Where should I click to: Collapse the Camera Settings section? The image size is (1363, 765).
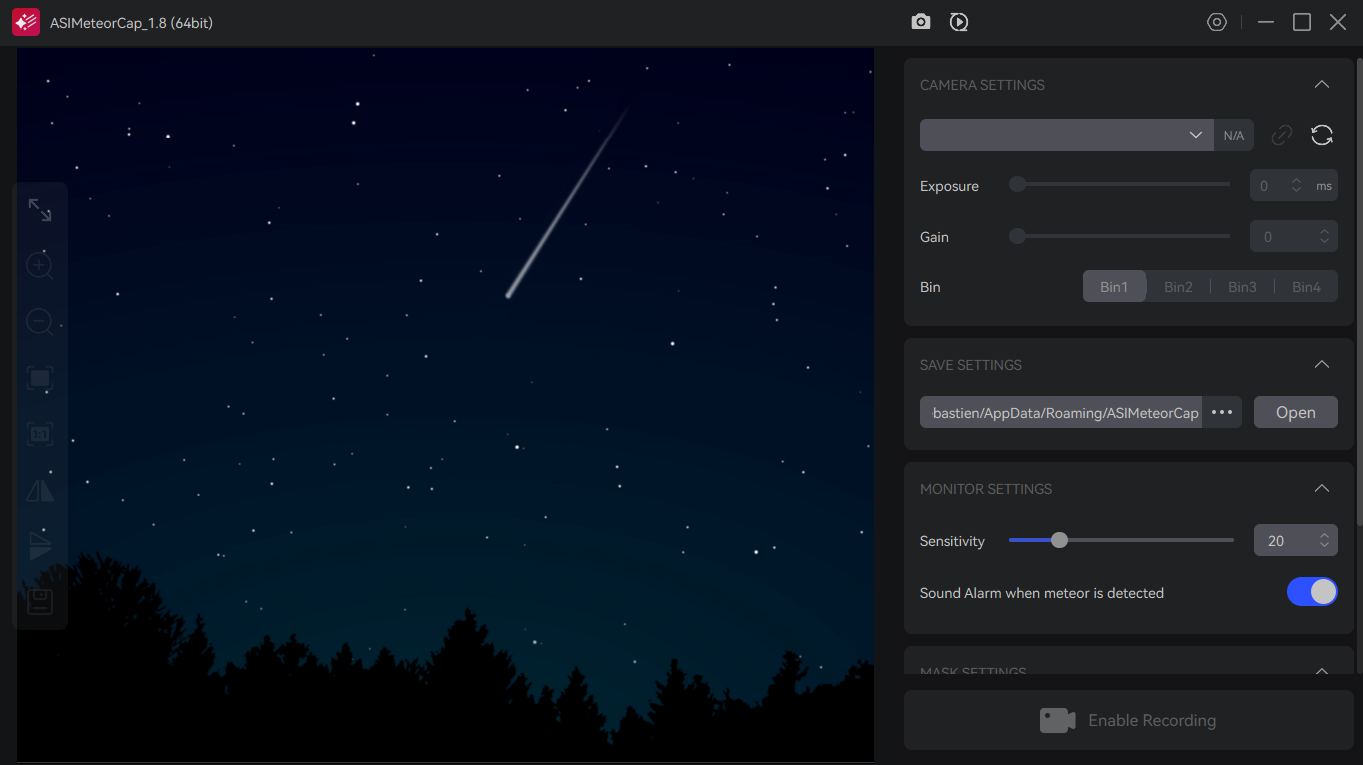pos(1322,85)
